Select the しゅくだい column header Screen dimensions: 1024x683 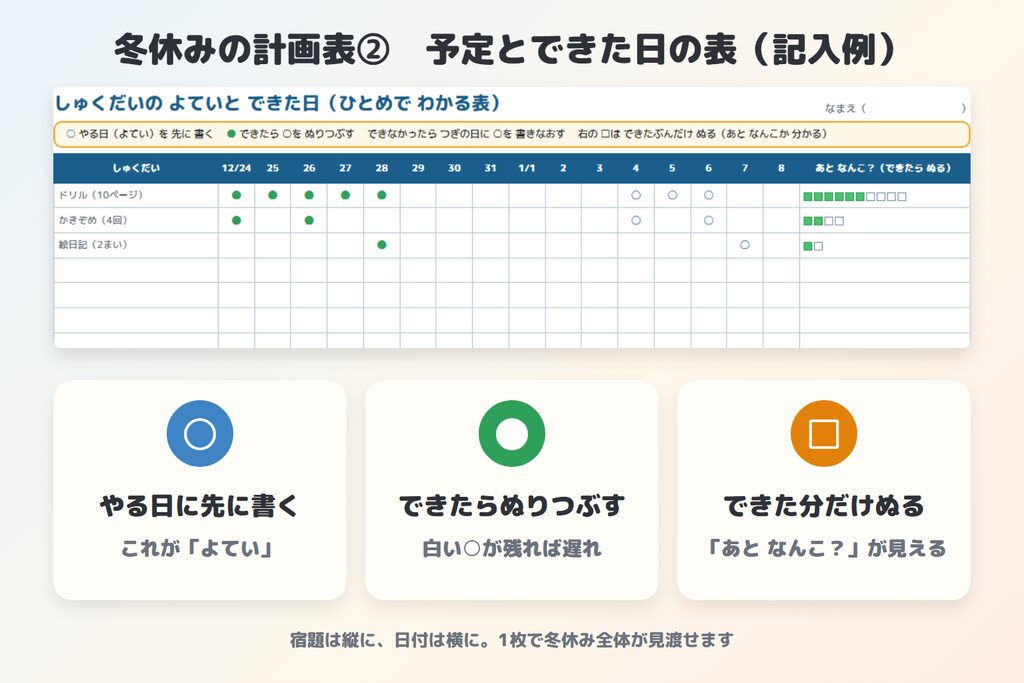136,168
